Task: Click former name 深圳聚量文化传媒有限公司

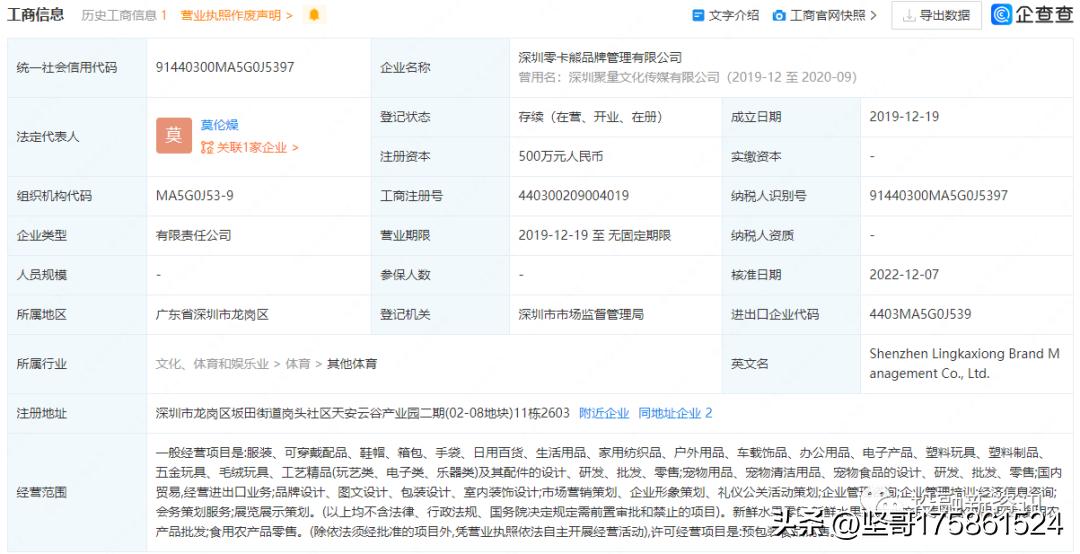Action: [644, 77]
